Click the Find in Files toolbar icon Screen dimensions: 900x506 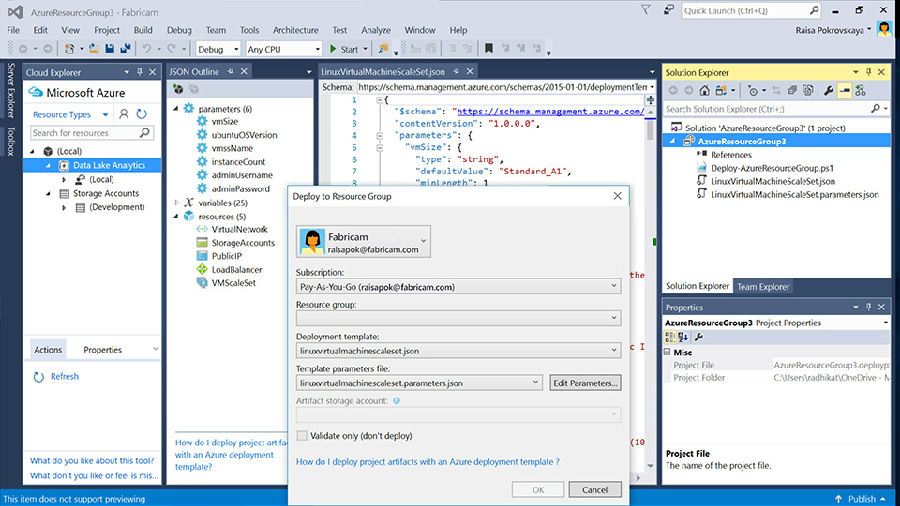coord(383,49)
